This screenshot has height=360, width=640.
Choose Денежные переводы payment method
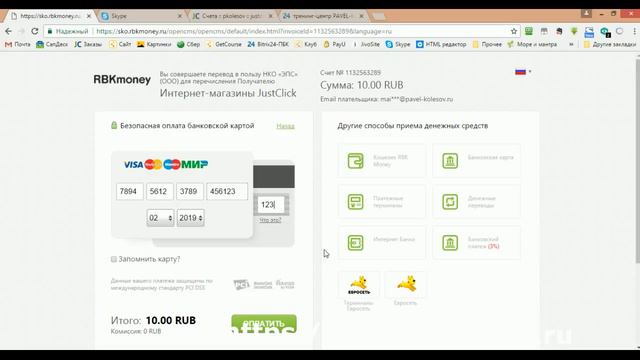click(x=476, y=202)
